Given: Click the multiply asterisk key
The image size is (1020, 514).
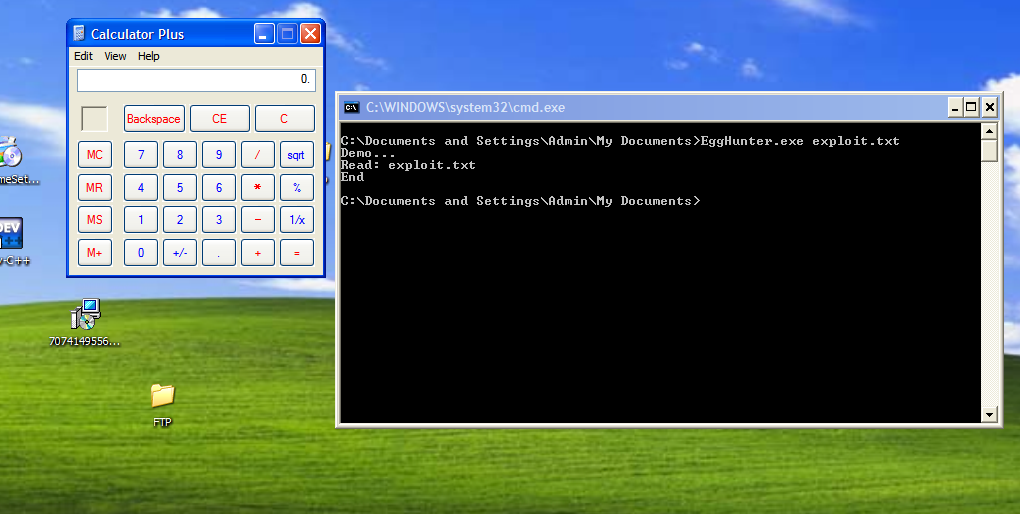Looking at the screenshot, I should 258,187.
